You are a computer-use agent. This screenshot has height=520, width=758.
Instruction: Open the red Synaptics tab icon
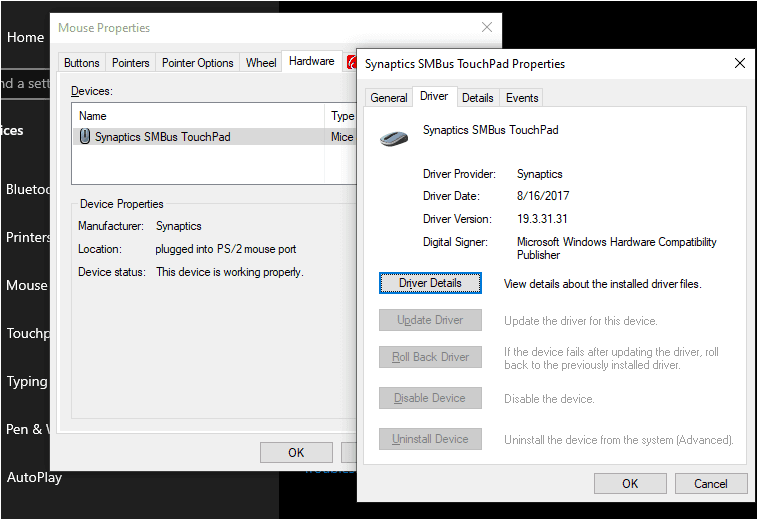[351, 62]
